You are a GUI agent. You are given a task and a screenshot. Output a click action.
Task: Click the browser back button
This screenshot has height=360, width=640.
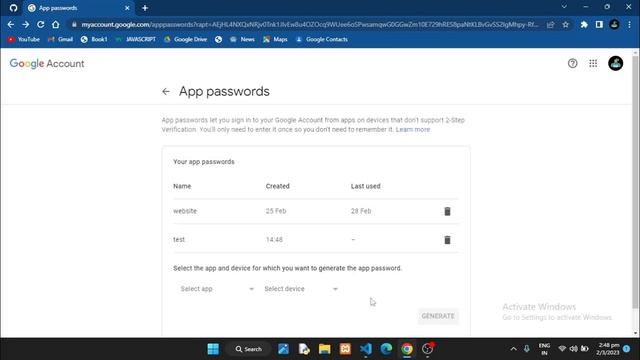[11, 24]
